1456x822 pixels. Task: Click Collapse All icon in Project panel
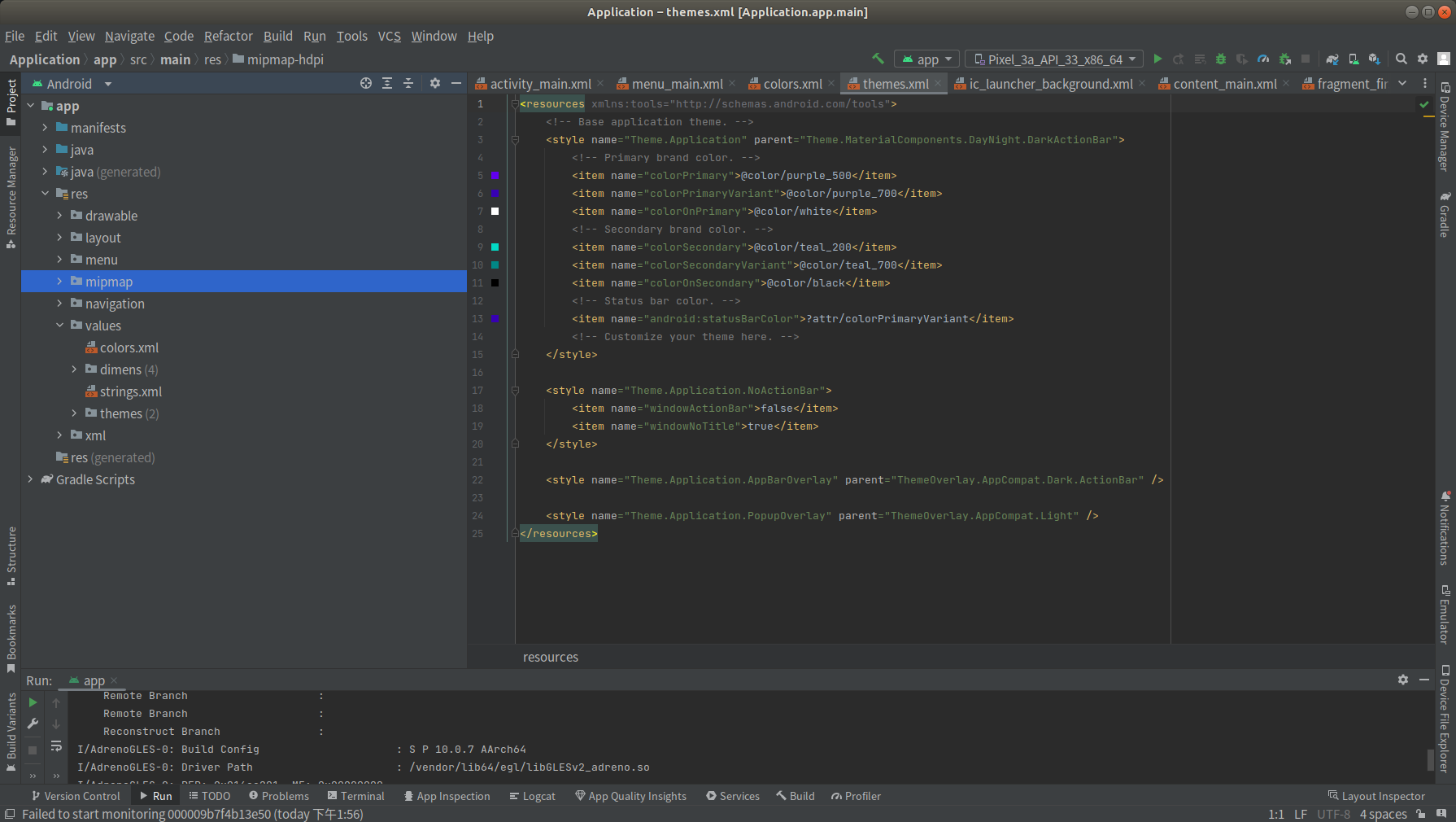pos(408,83)
